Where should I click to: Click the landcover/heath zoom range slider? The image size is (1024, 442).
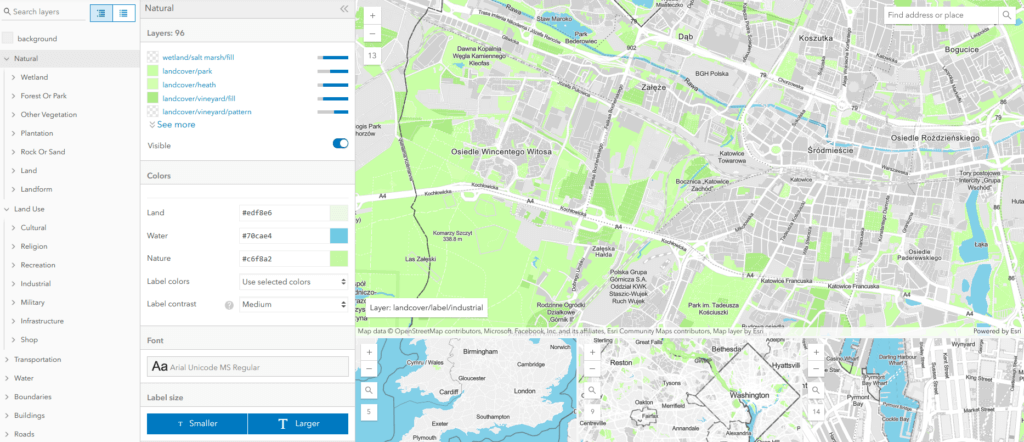tap(333, 85)
